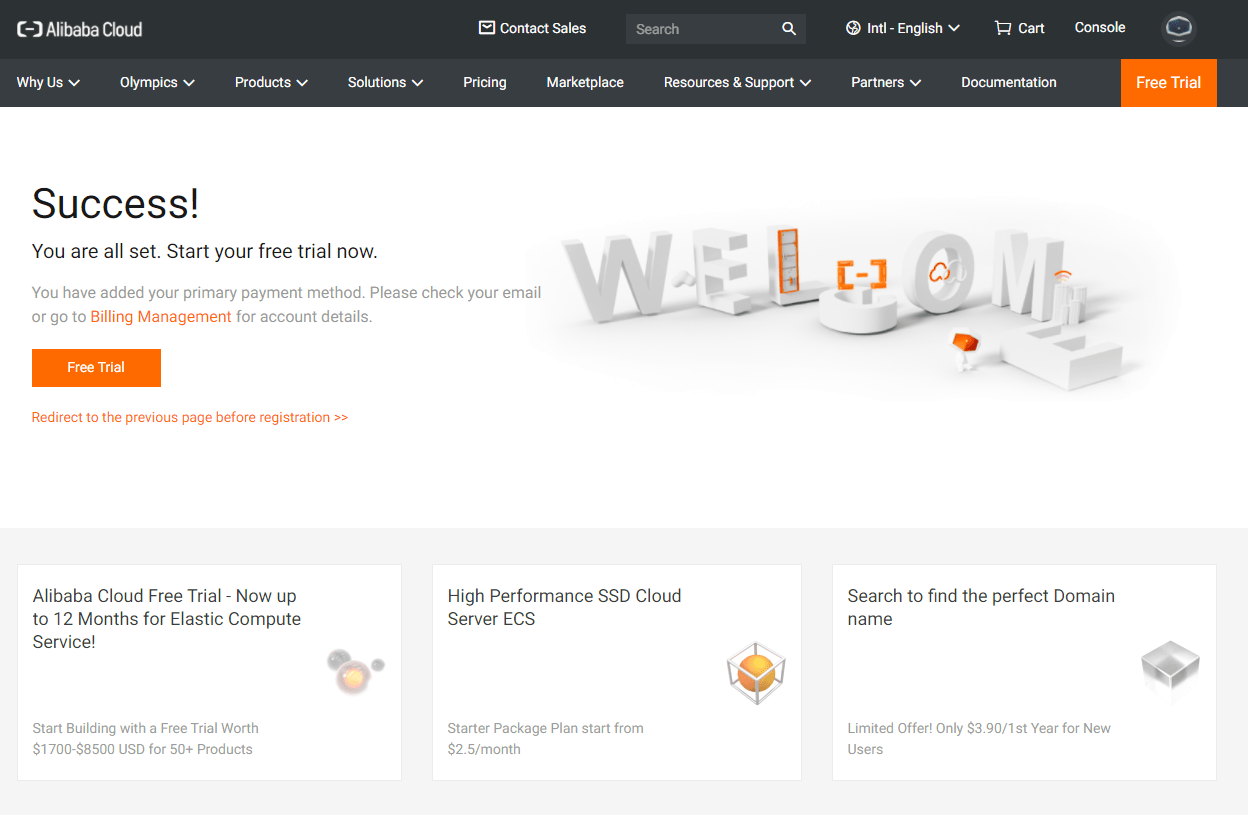Open Documentation from the nav bar

1008,83
